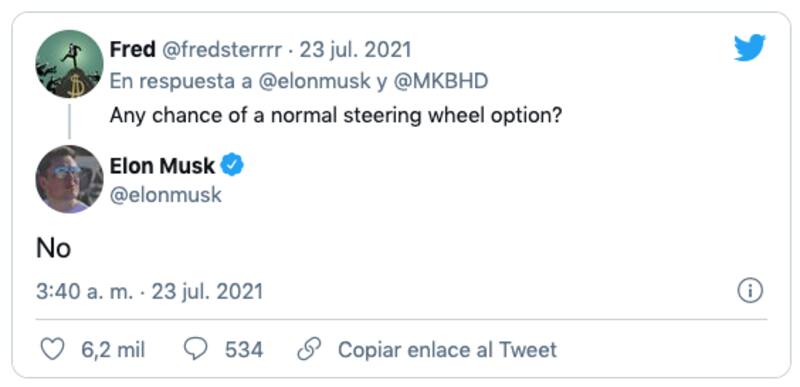Open the @elonmusk mention in reply line
The image size is (800, 387).
tap(314, 82)
